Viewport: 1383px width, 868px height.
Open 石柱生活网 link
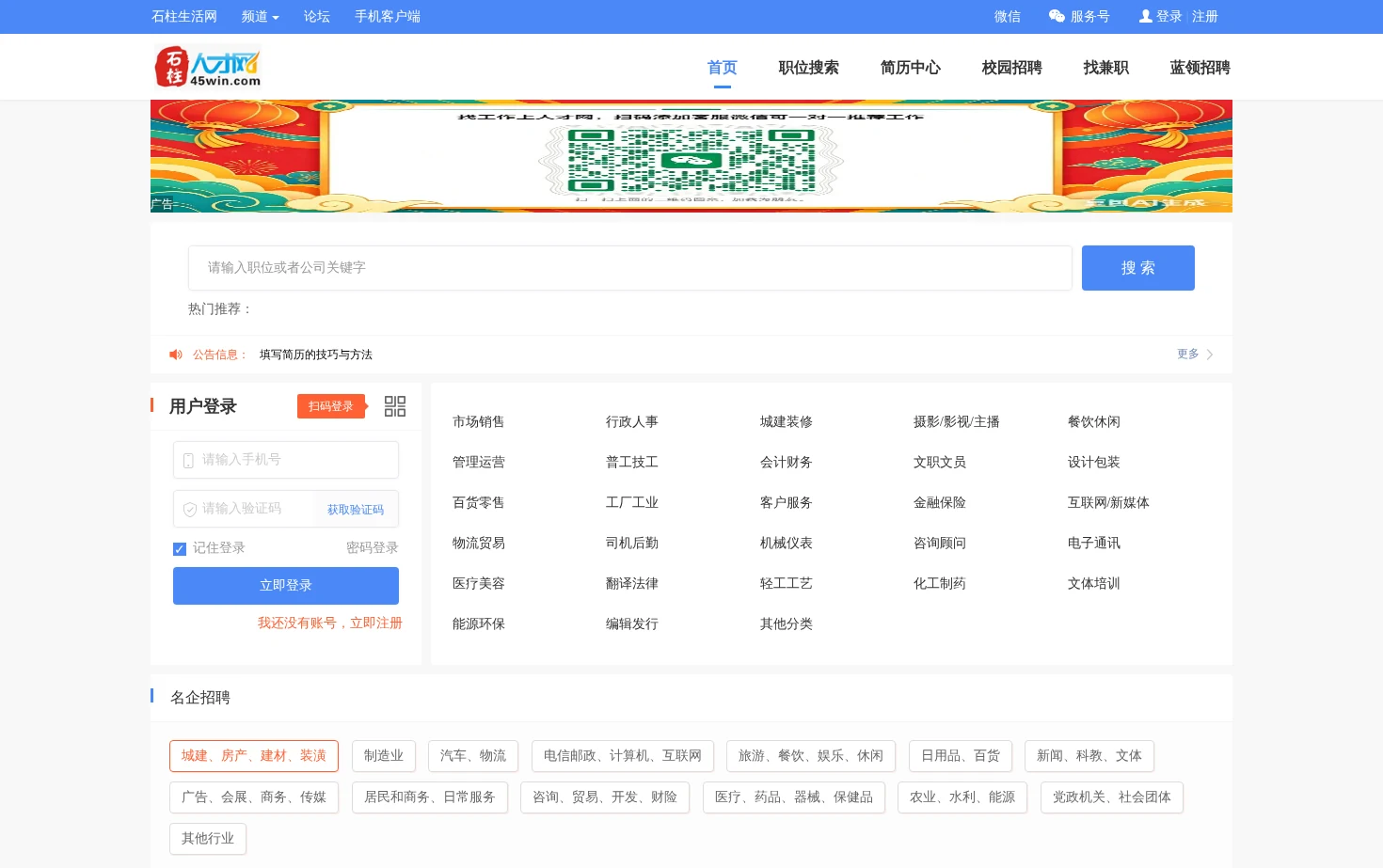tap(184, 16)
